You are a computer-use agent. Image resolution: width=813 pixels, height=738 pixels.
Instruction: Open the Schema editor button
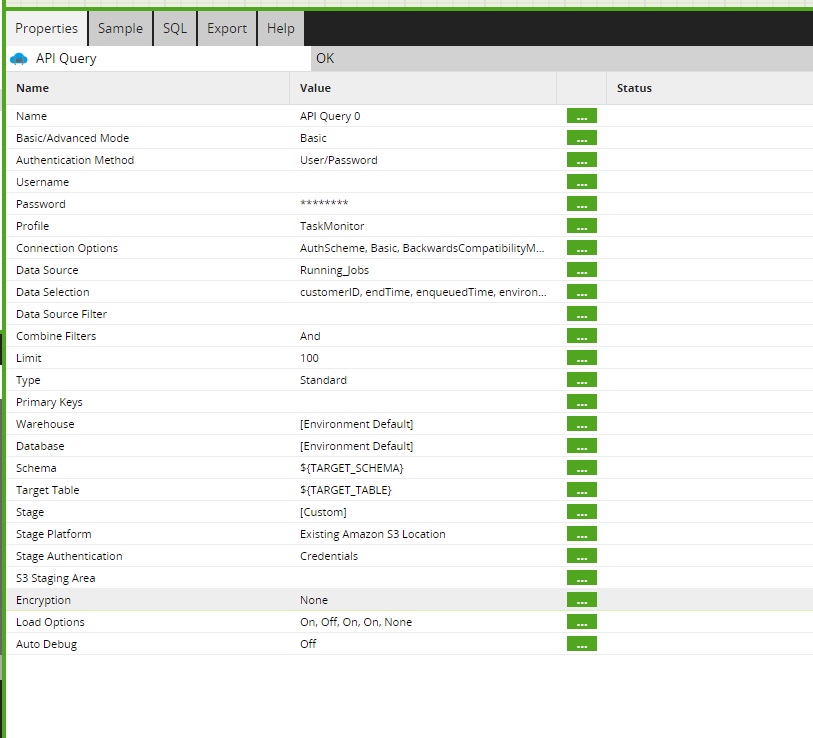(x=581, y=467)
